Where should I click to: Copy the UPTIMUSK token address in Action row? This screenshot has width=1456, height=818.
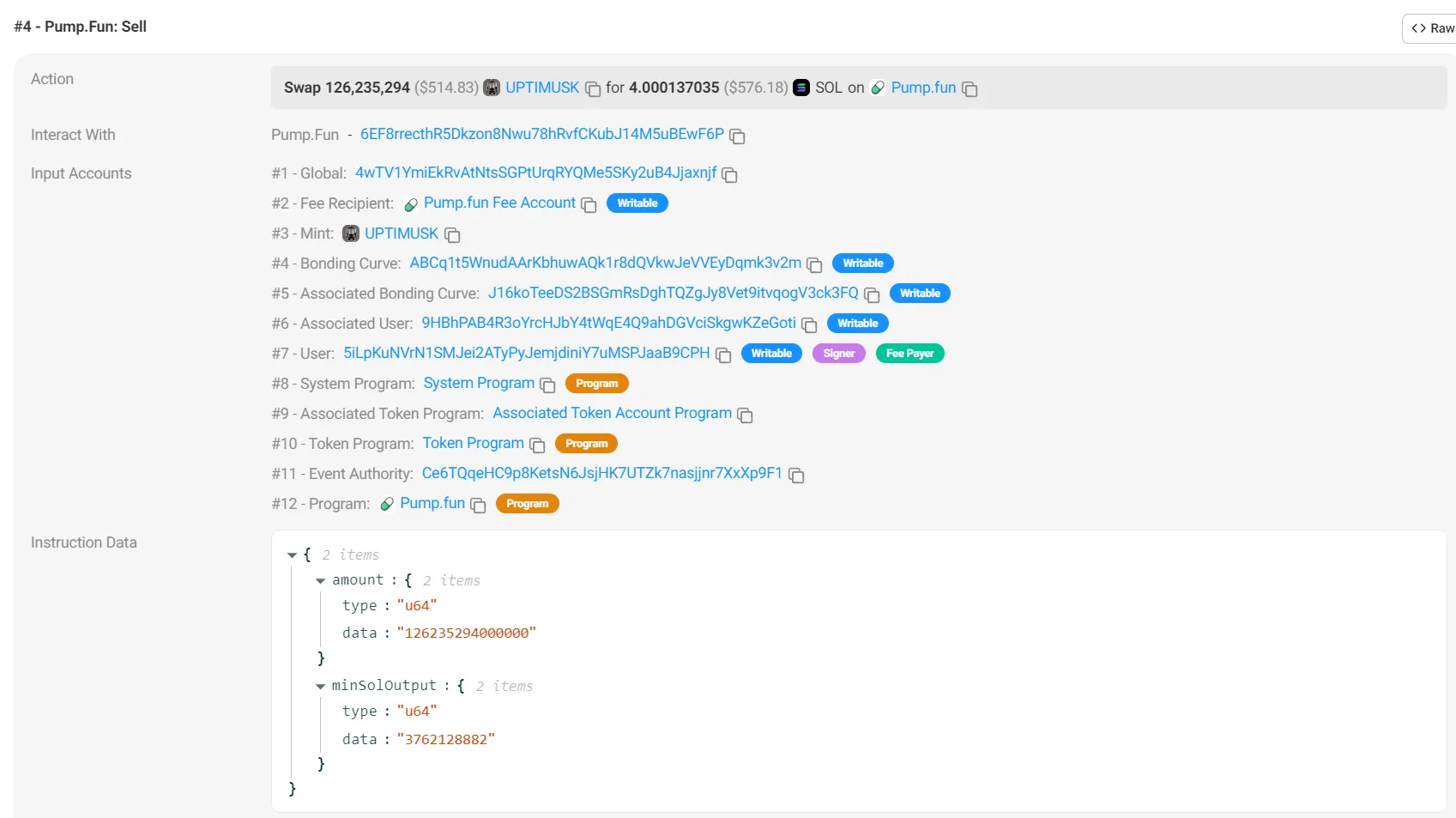coord(593,89)
